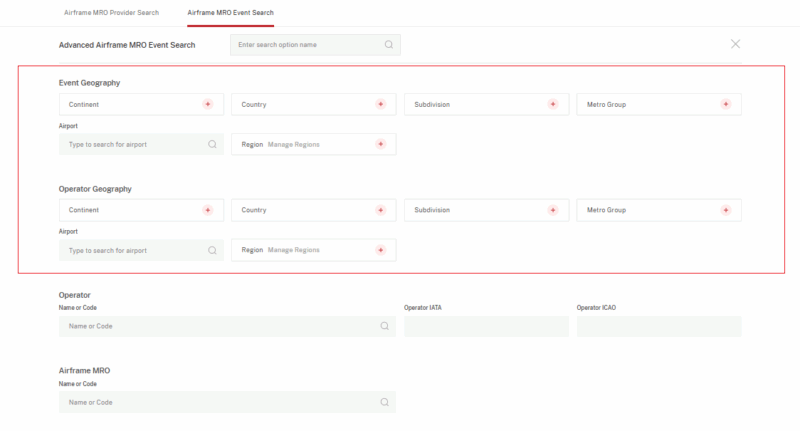Click the plus icon in Operator Geography Region
Image resolution: width=800 pixels, height=431 pixels.
click(x=380, y=250)
